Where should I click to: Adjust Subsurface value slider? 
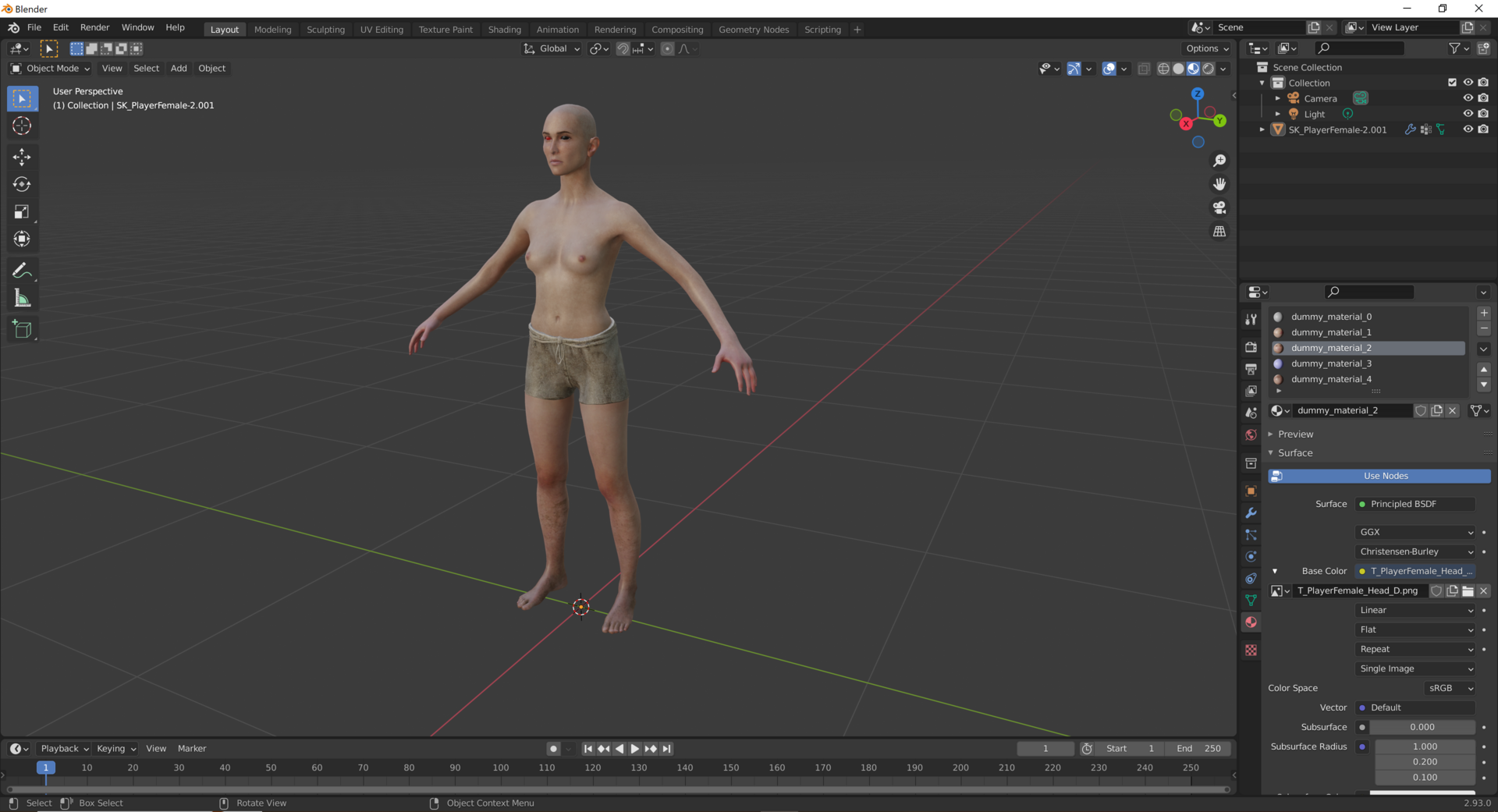[x=1422, y=727]
